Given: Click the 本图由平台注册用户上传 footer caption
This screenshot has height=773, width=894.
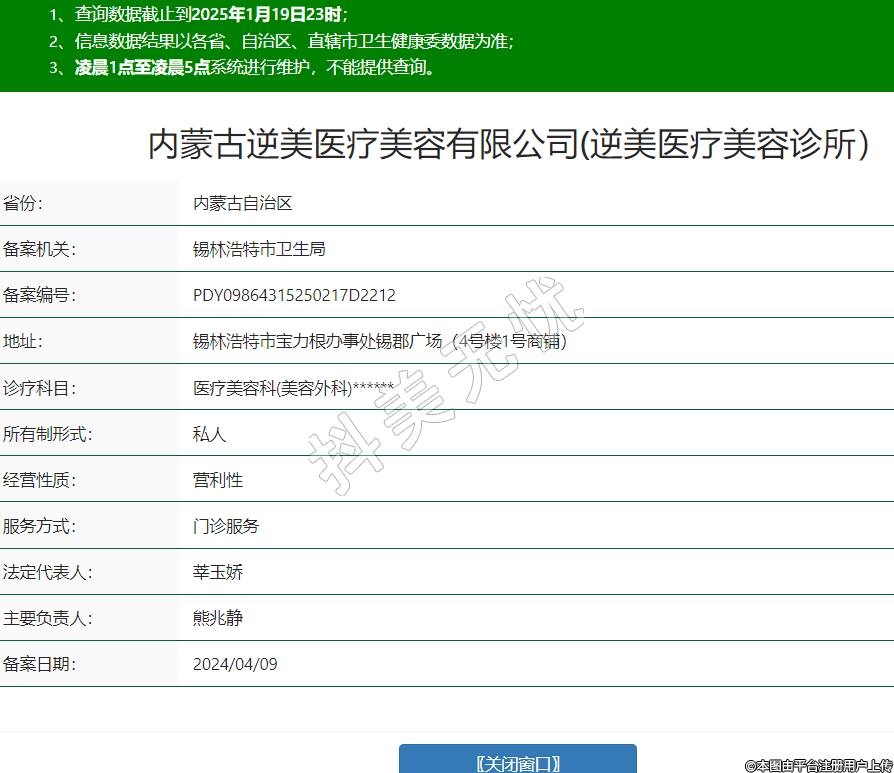Looking at the screenshot, I should point(818,765).
